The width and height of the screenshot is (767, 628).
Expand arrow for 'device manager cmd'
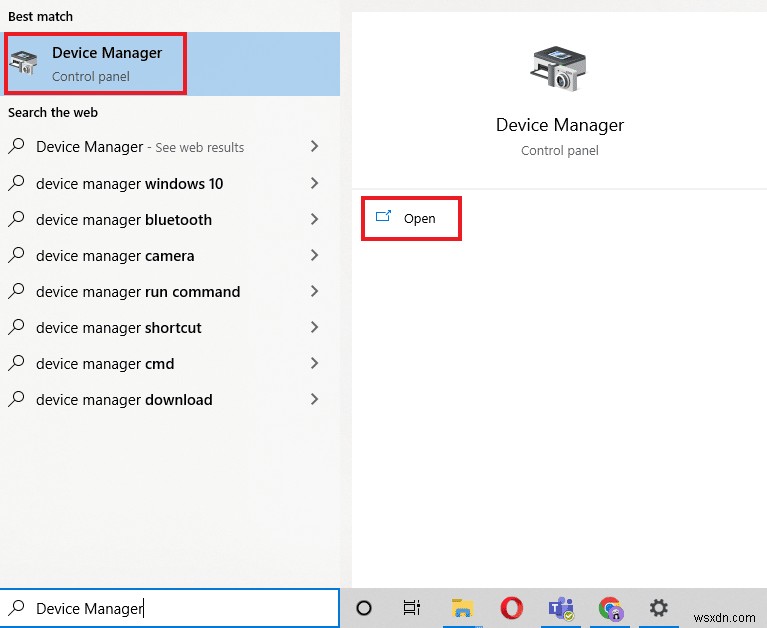pos(314,363)
